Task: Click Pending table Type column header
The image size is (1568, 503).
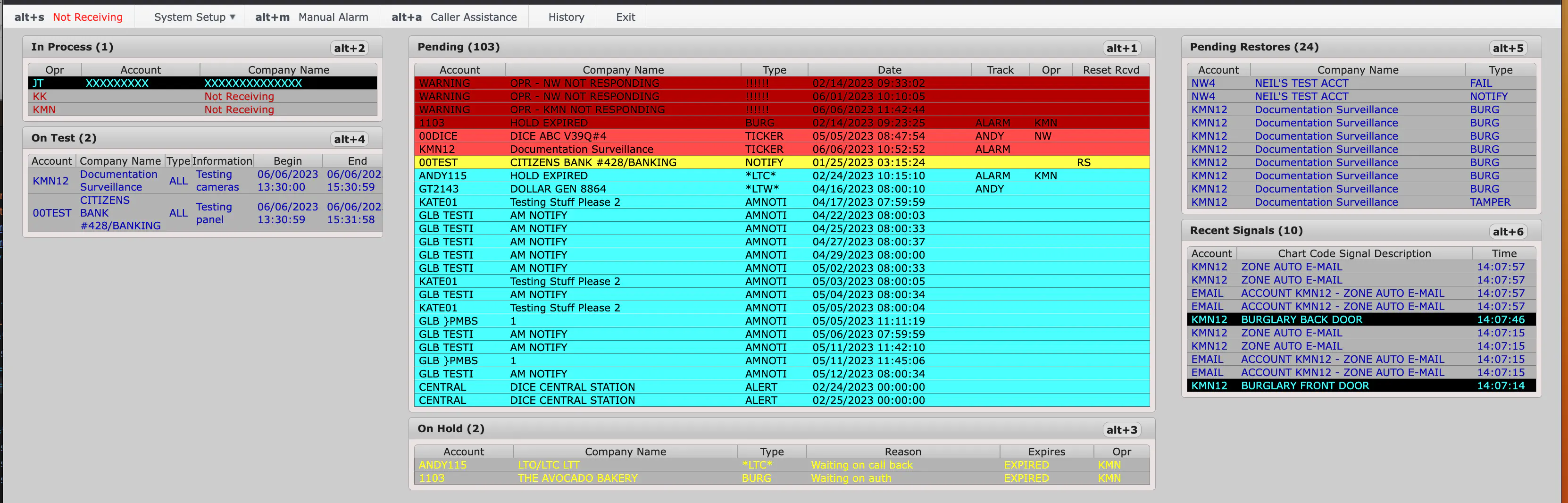Action: 774,70
